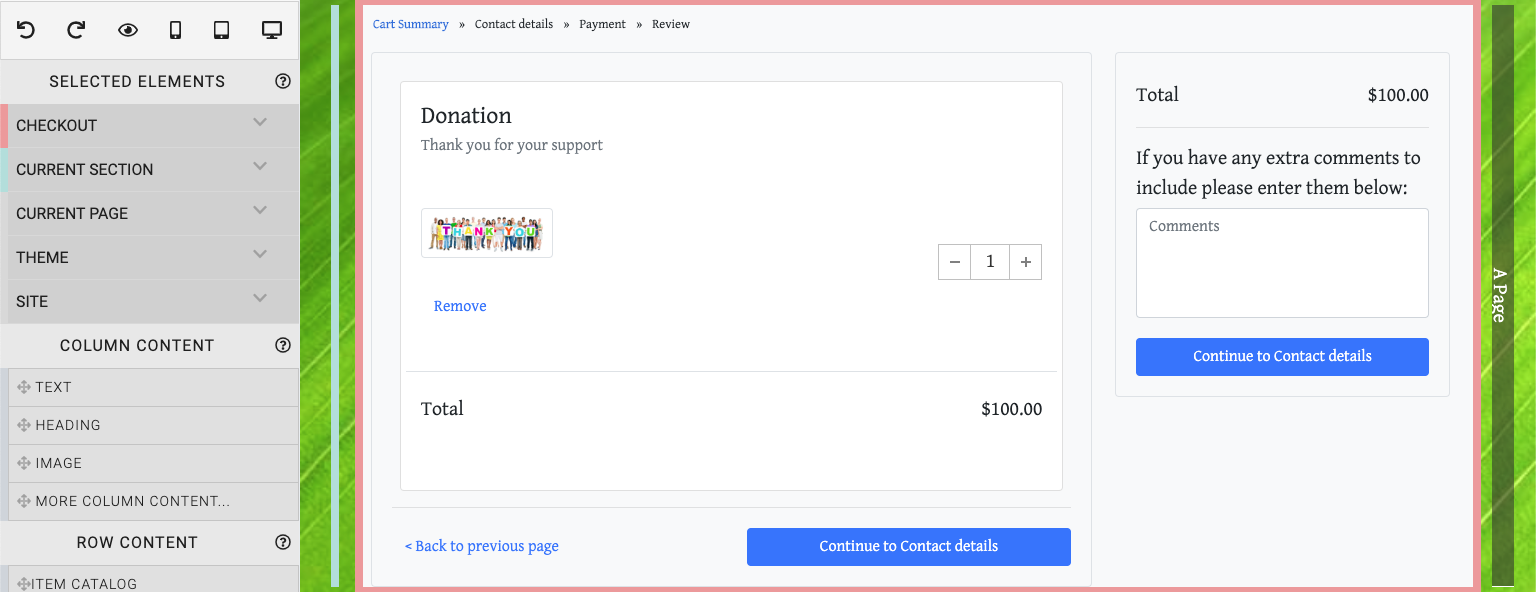Image resolution: width=1536 pixels, height=592 pixels.
Task: Decrease donation quantity with minus button
Action: pyautogui.click(x=955, y=262)
